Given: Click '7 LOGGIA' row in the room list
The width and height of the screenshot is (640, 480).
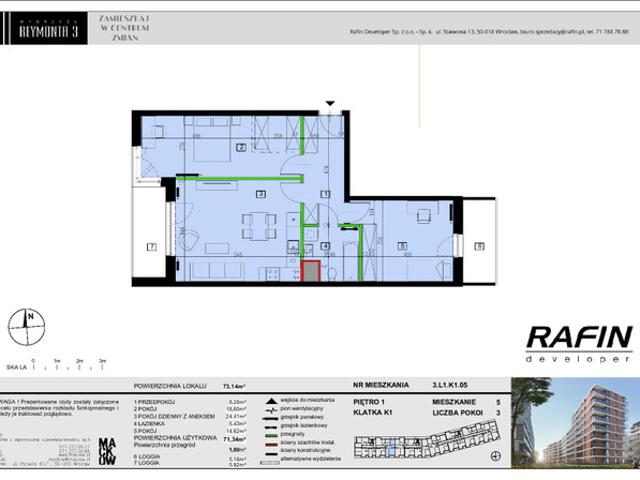Looking at the screenshot, I should (x=190, y=463).
